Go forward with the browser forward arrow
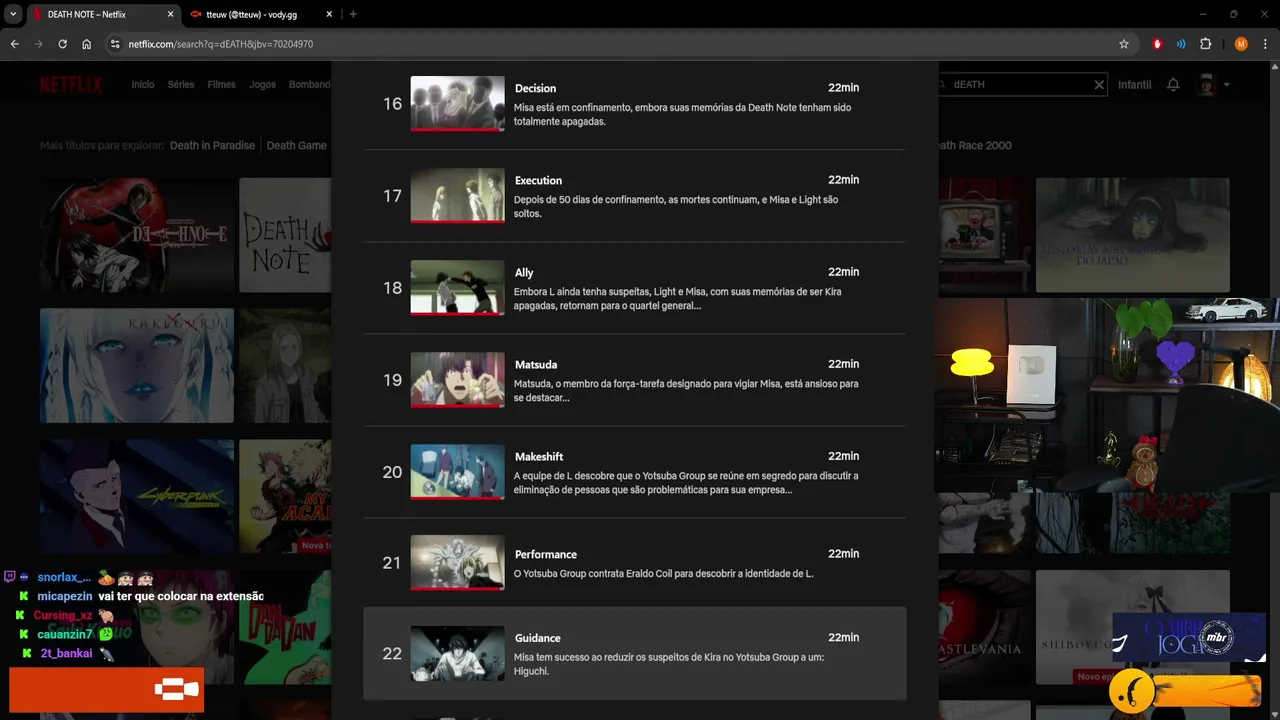Viewport: 1280px width, 720px height. coord(38,44)
